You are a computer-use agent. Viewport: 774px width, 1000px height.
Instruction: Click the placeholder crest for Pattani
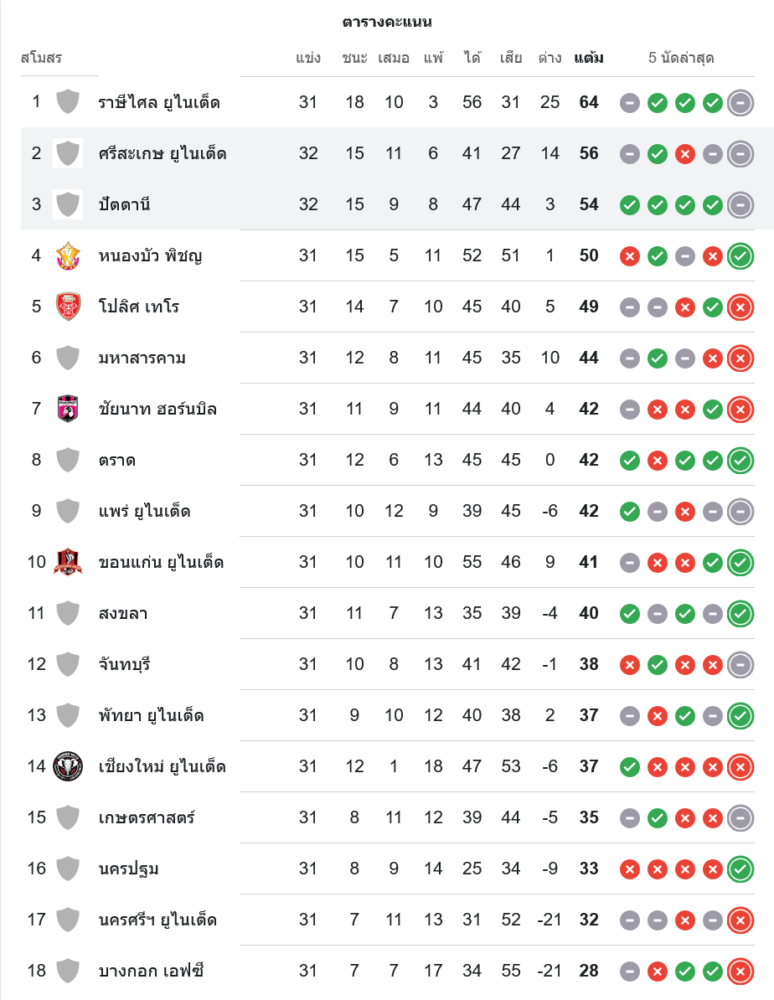[68, 205]
